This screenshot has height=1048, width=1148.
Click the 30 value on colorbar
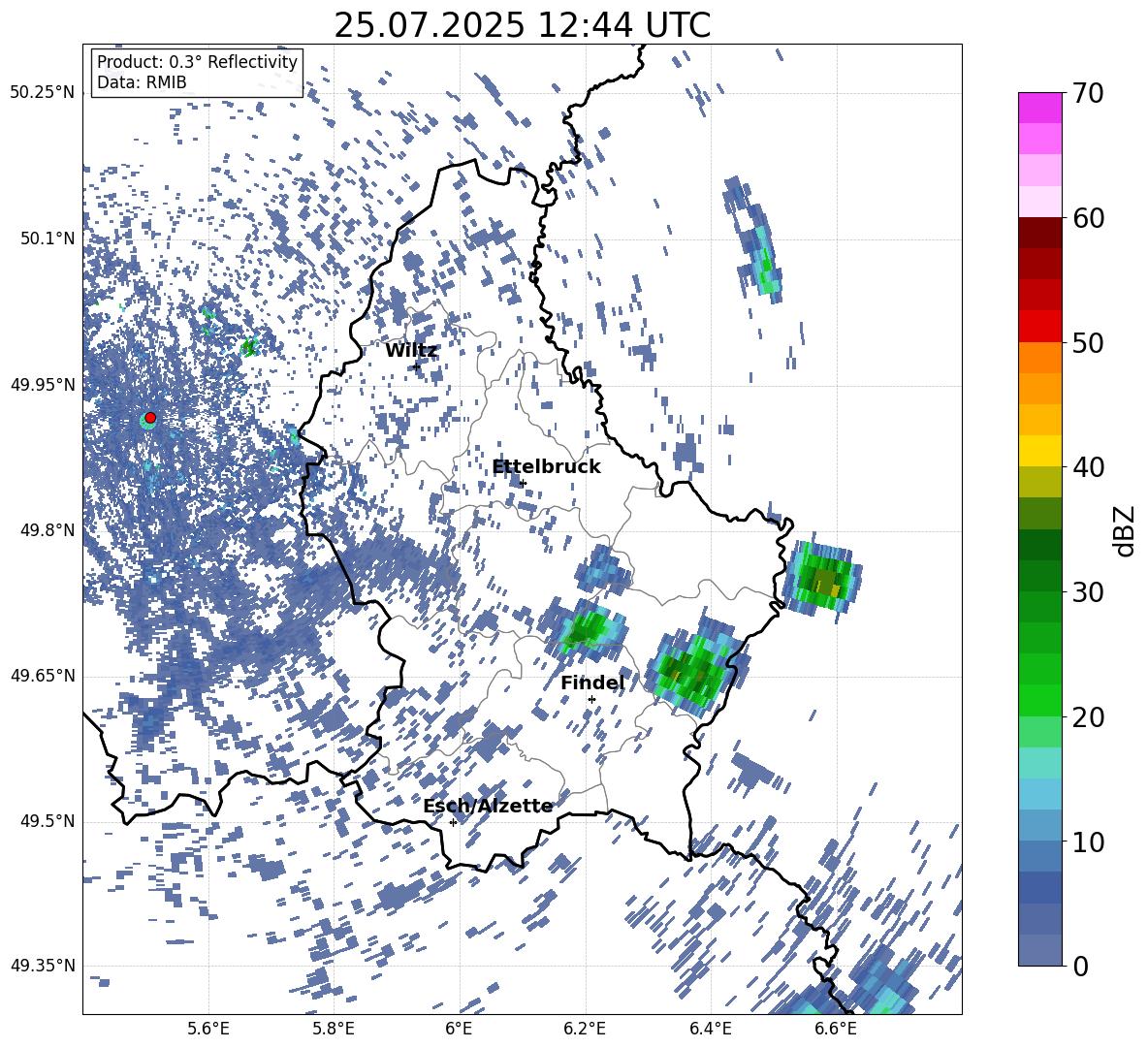pos(1087,591)
